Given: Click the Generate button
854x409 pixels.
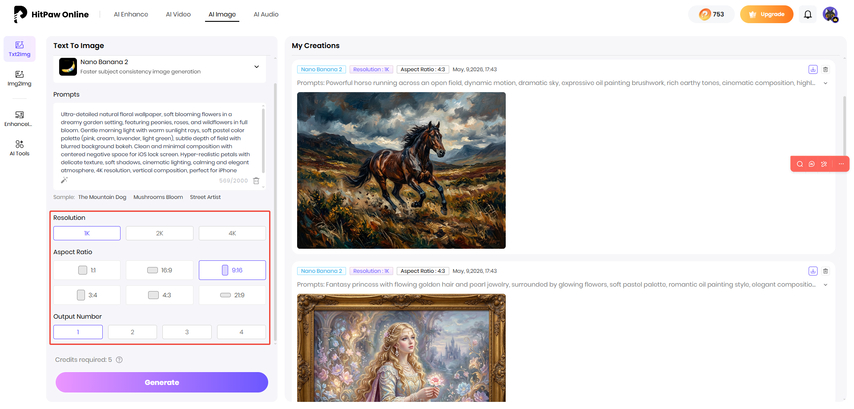Looking at the screenshot, I should coord(162,382).
